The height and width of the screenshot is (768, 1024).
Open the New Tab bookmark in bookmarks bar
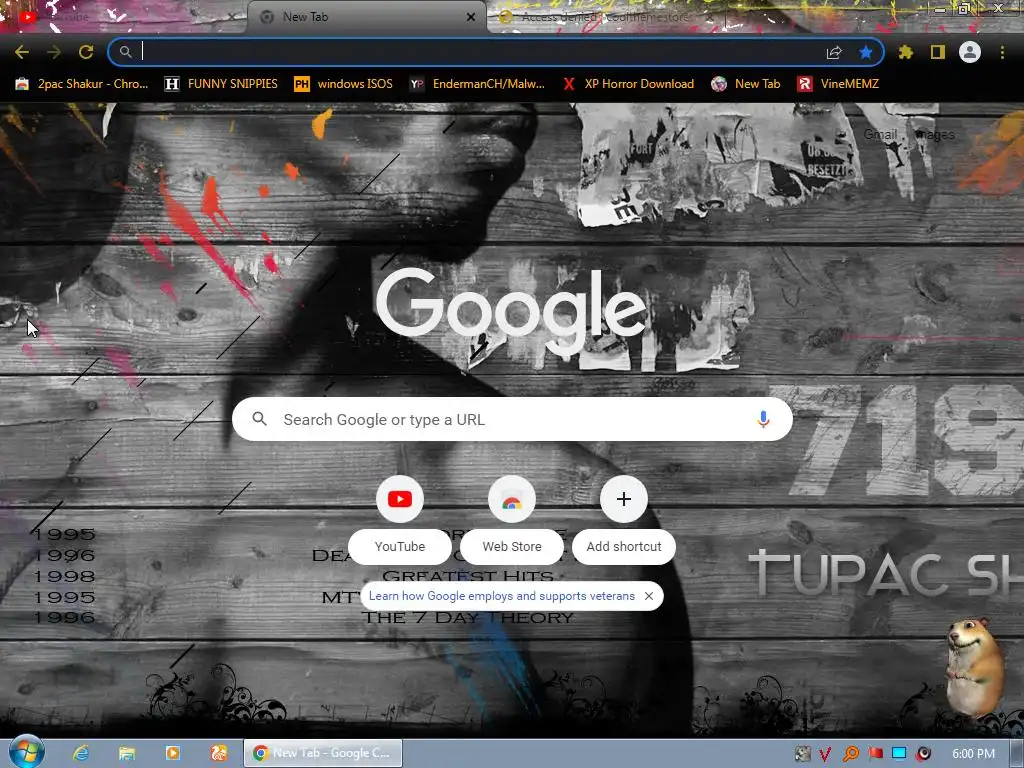(x=746, y=84)
